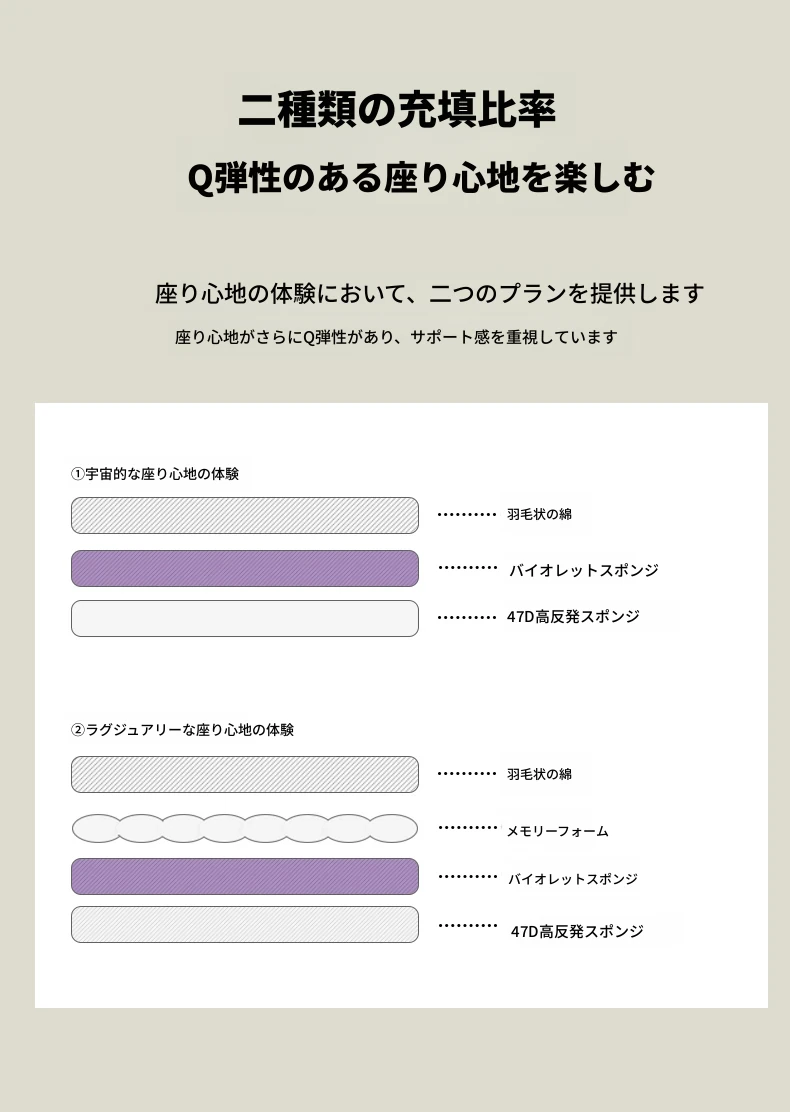Click the ①宇宙的な座り心地の体験 heading
The width and height of the screenshot is (790, 1112).
point(155,474)
